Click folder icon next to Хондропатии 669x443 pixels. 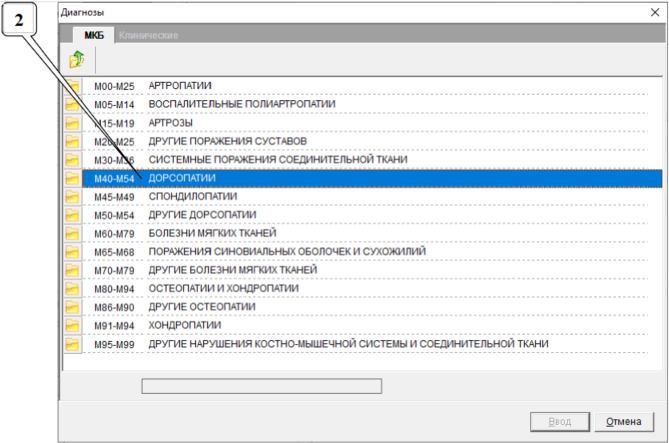point(72,325)
